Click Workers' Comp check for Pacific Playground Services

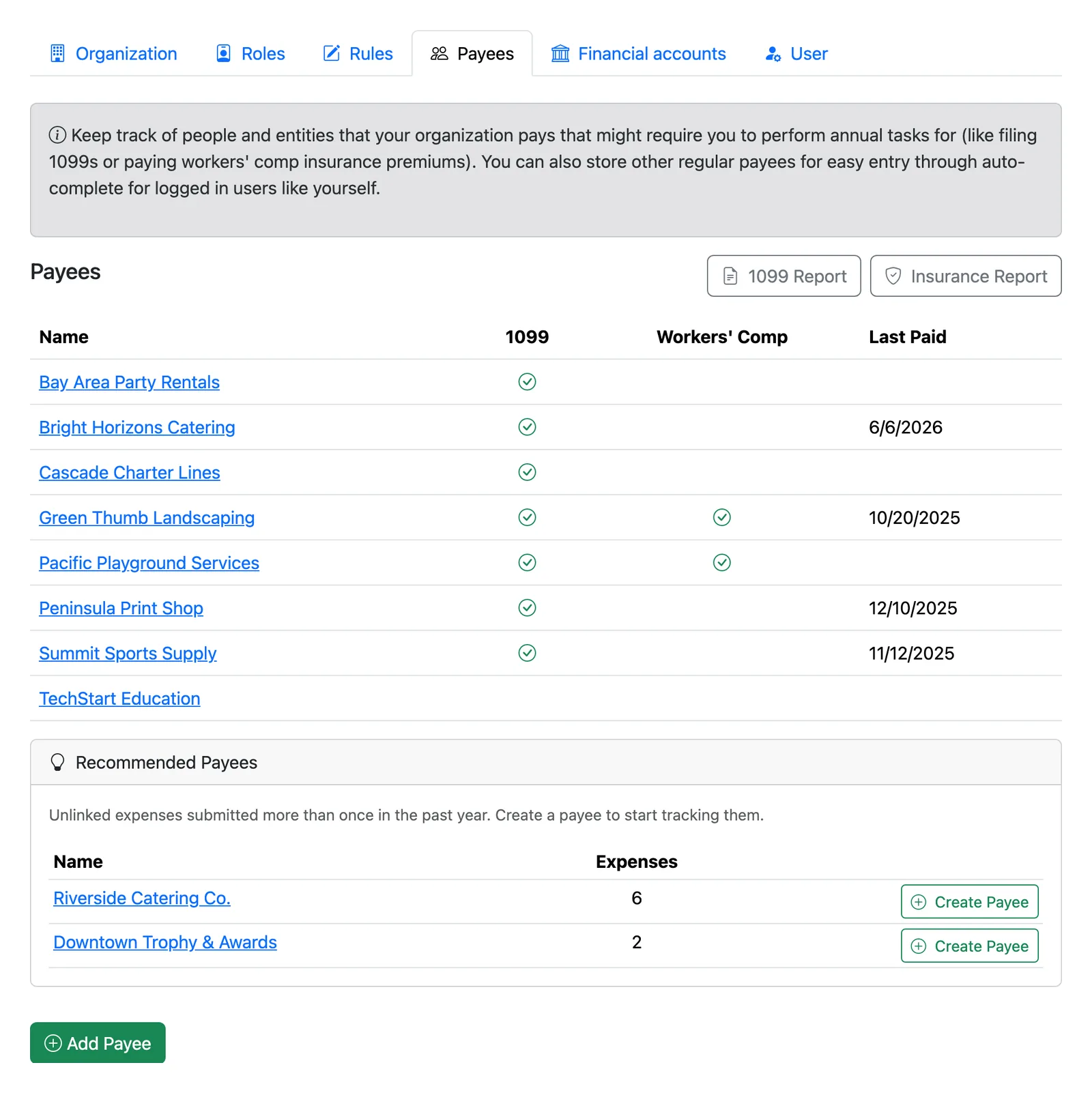click(722, 562)
